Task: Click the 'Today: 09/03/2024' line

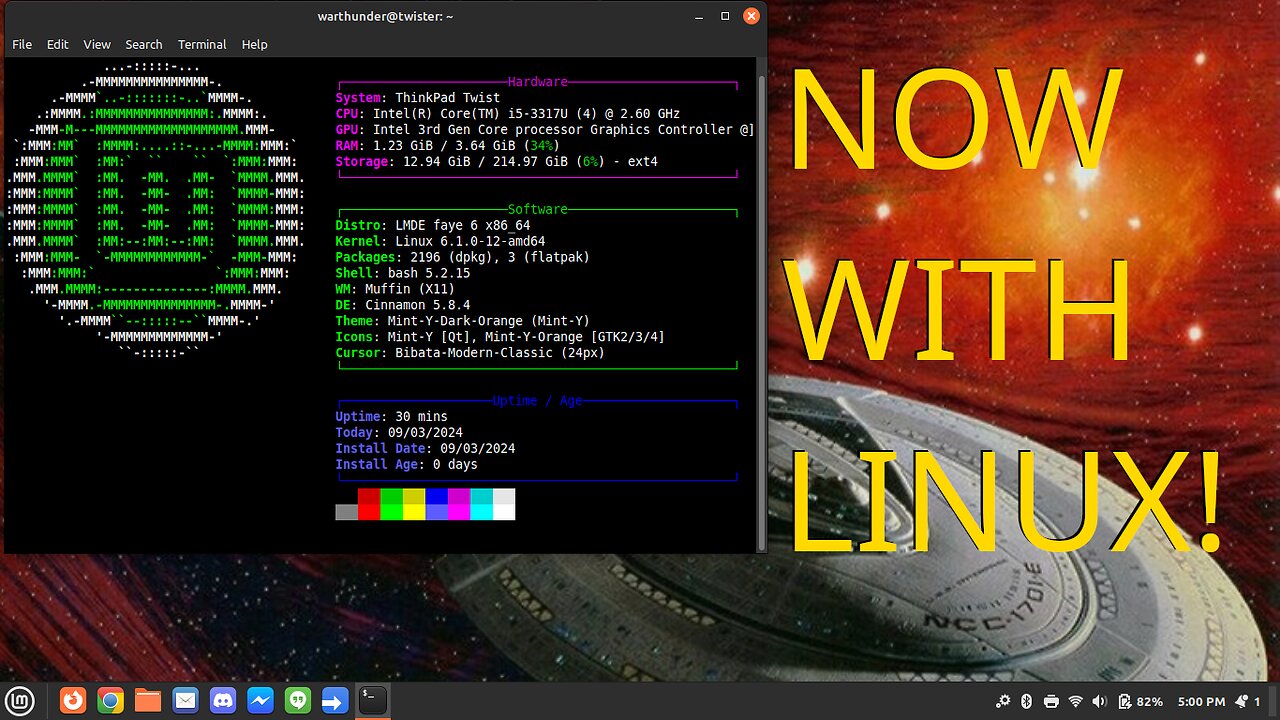Action: coord(399,432)
